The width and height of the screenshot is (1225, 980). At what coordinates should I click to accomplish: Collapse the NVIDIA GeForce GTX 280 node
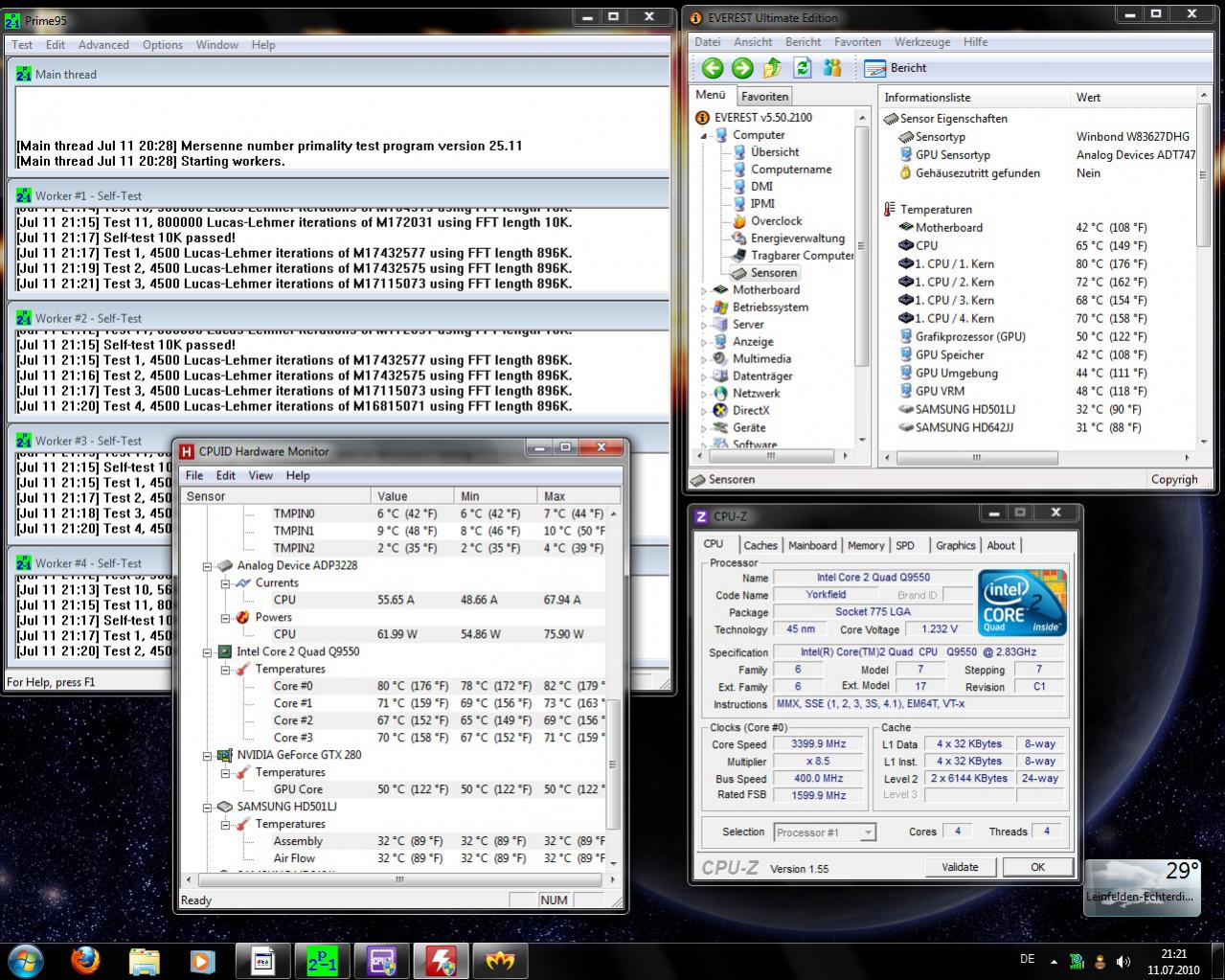click(206, 755)
